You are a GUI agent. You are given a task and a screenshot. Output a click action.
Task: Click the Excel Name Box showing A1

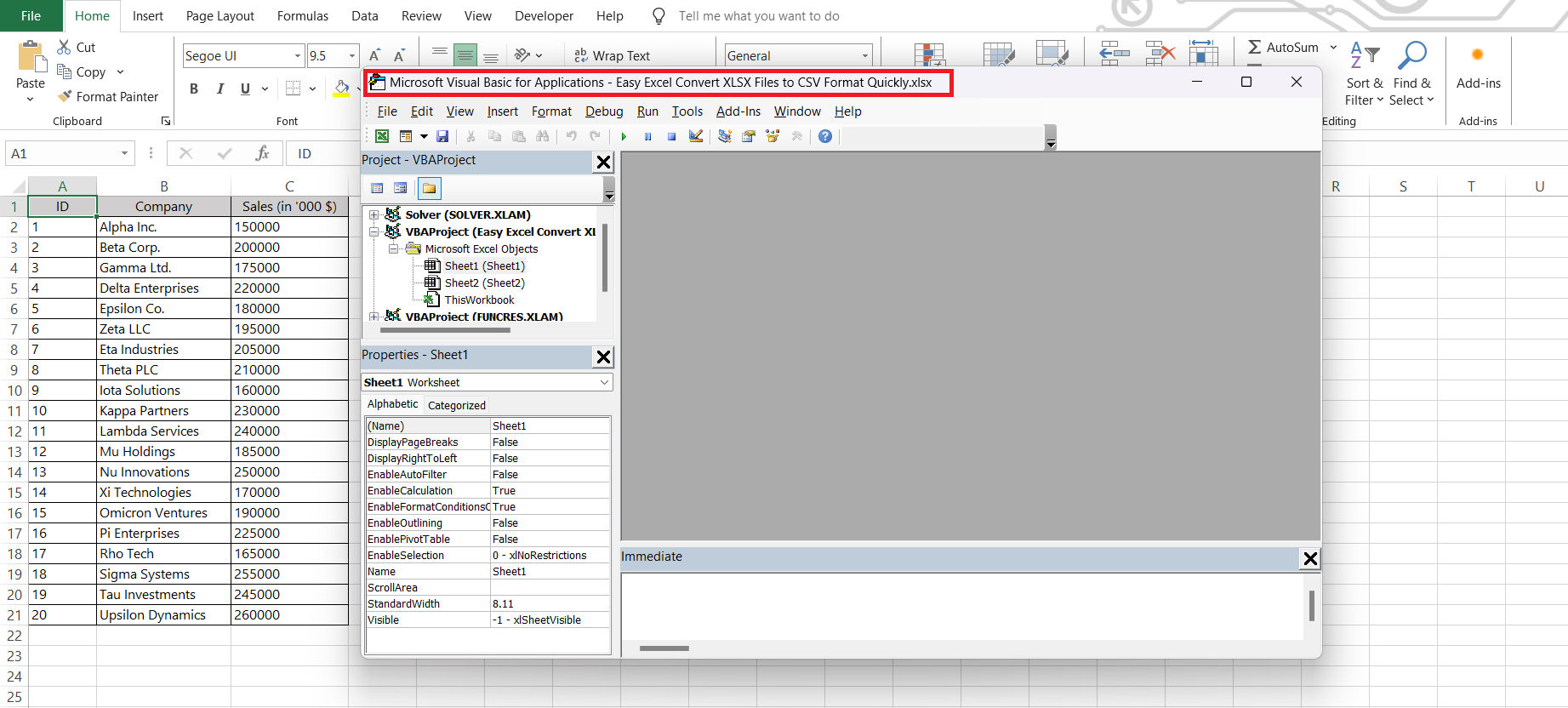(x=70, y=153)
